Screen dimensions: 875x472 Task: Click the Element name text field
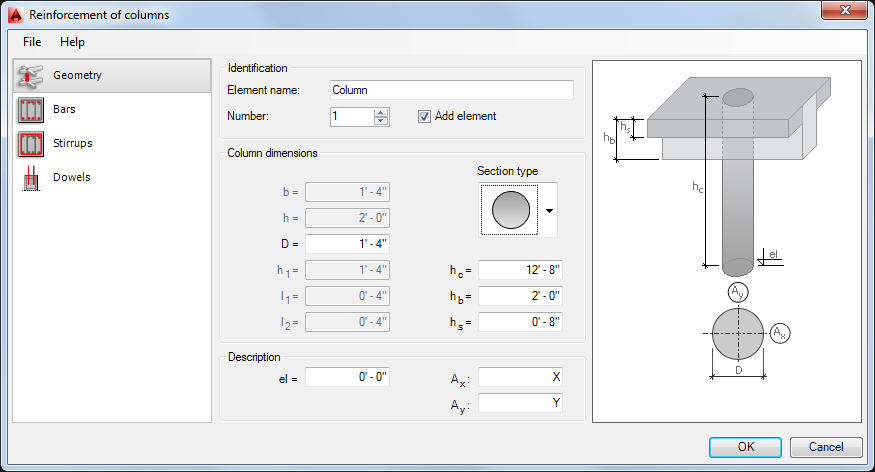451,90
